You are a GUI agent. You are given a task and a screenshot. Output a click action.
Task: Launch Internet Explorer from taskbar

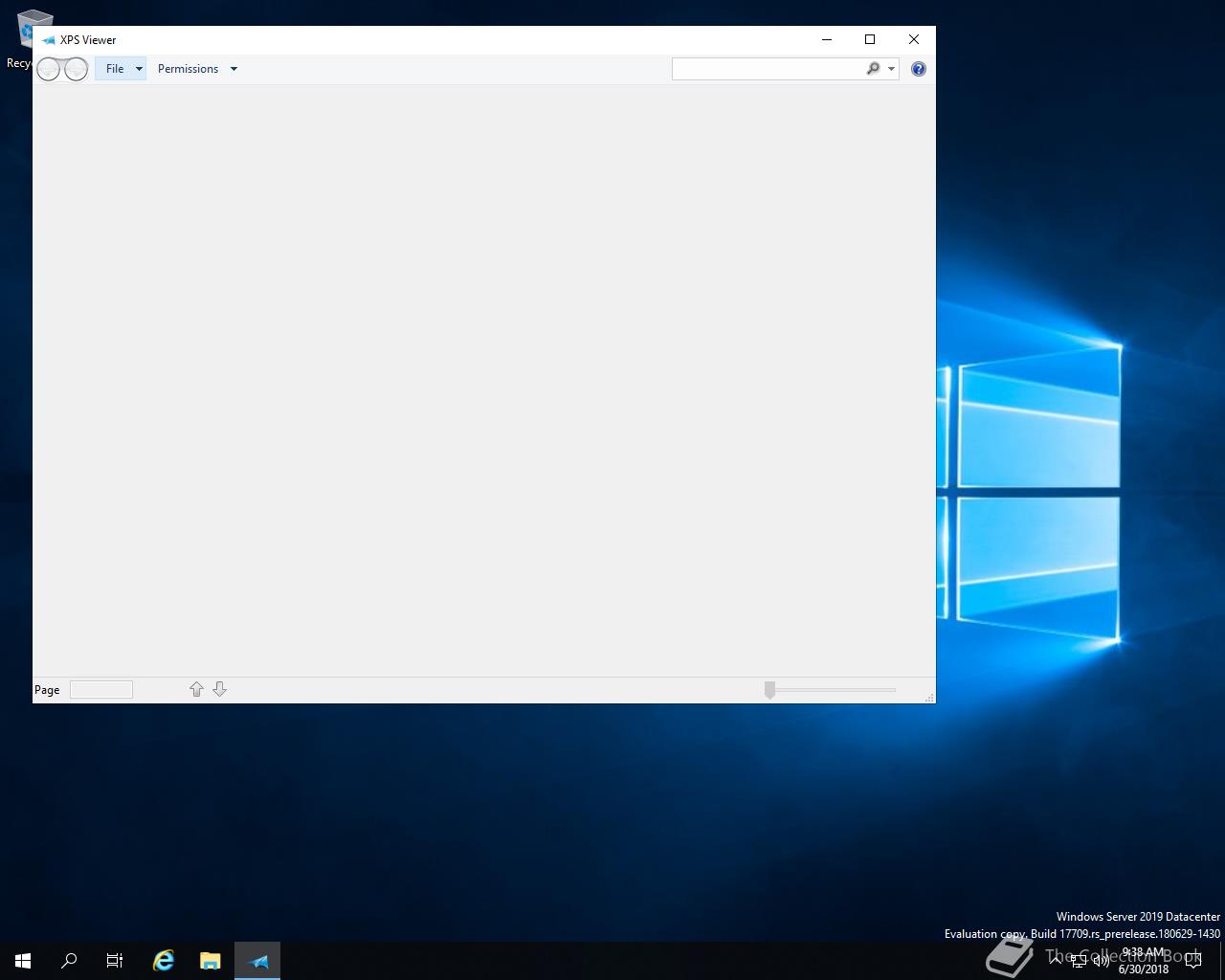[x=164, y=961]
